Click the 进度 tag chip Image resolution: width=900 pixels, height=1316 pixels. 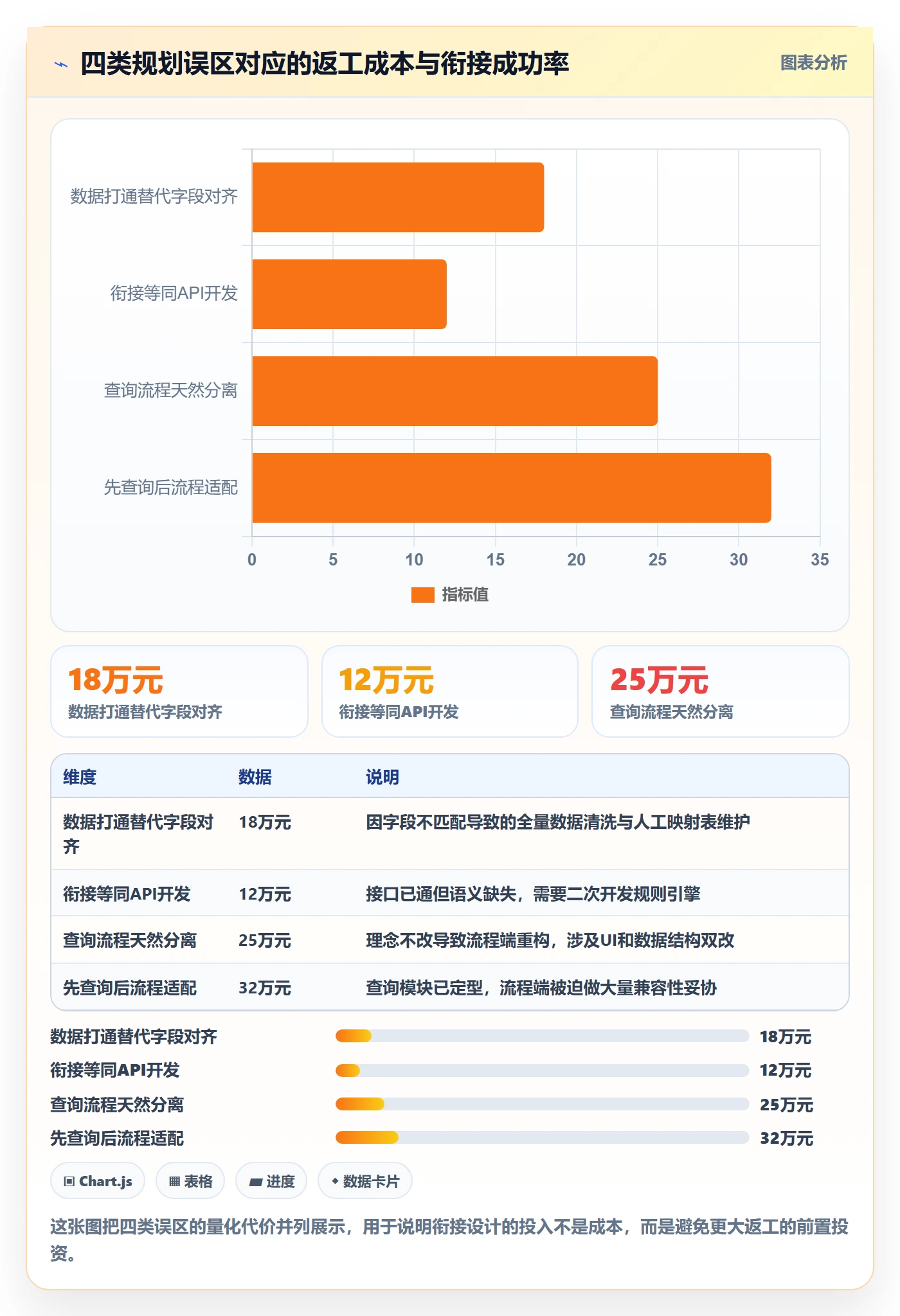271,1181
